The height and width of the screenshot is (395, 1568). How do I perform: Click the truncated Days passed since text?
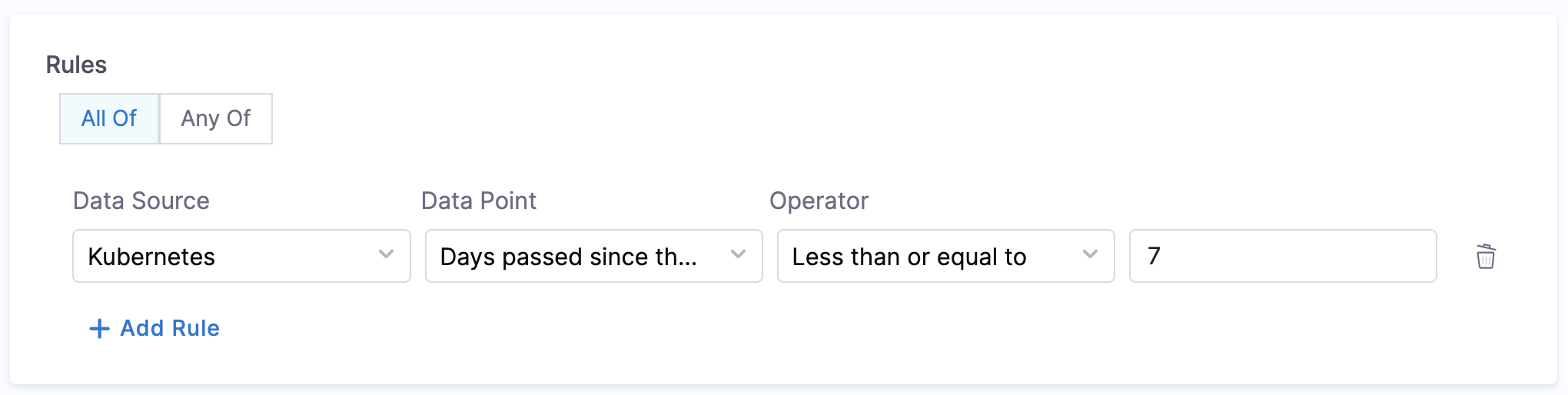(568, 257)
